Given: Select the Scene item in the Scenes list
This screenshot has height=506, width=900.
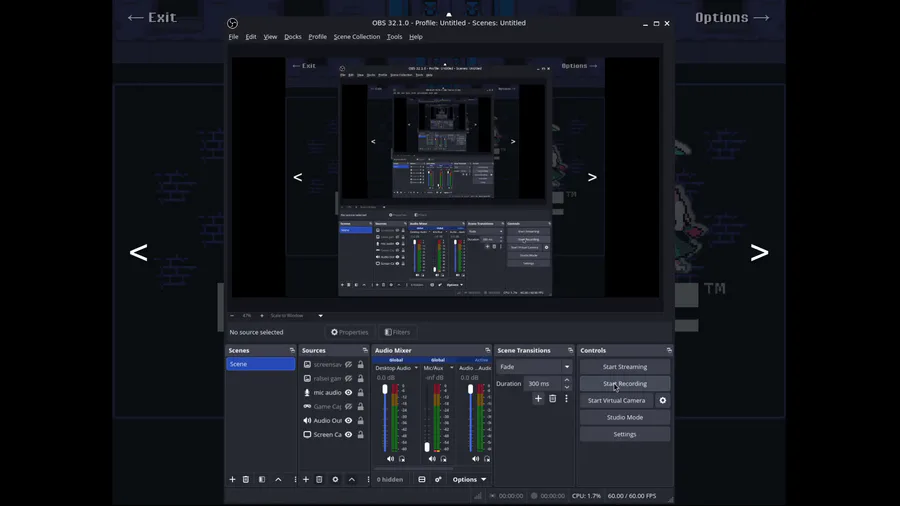Looking at the screenshot, I should [261, 364].
